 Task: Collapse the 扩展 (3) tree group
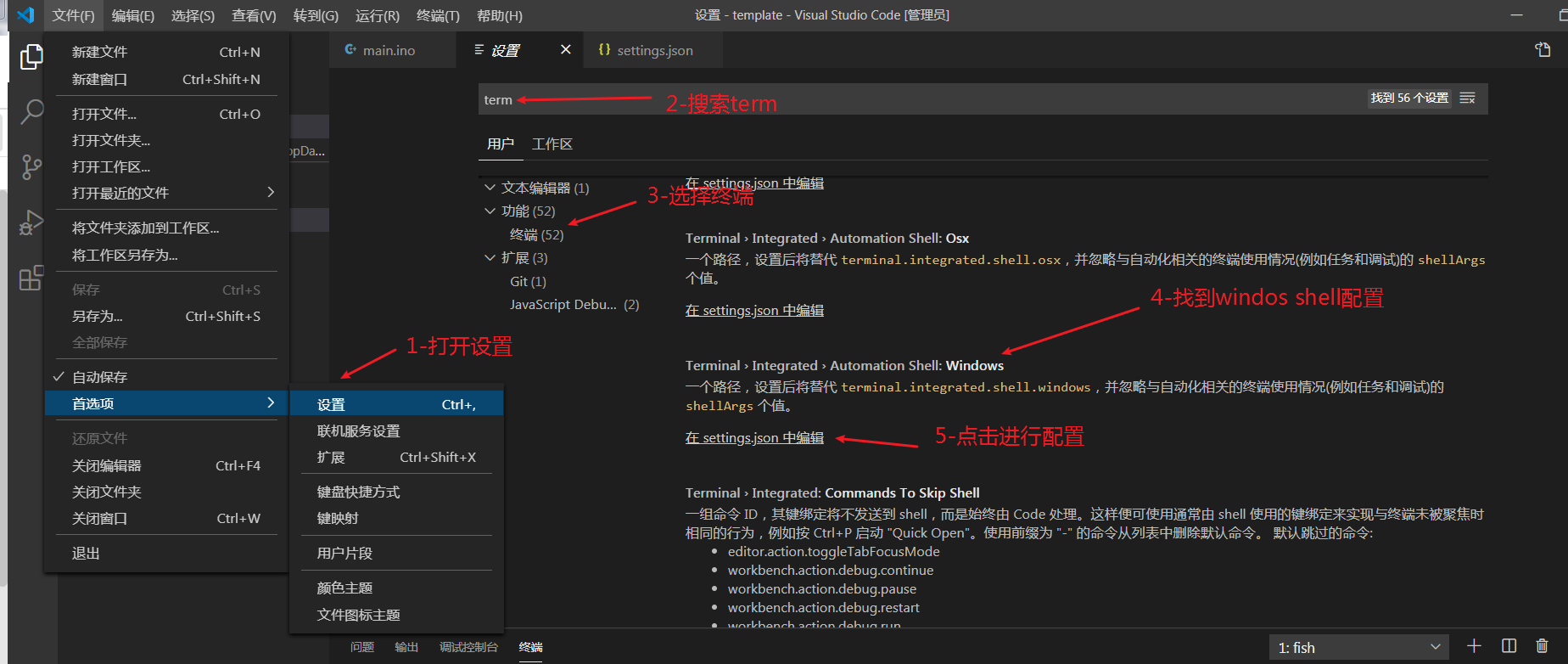click(490, 257)
